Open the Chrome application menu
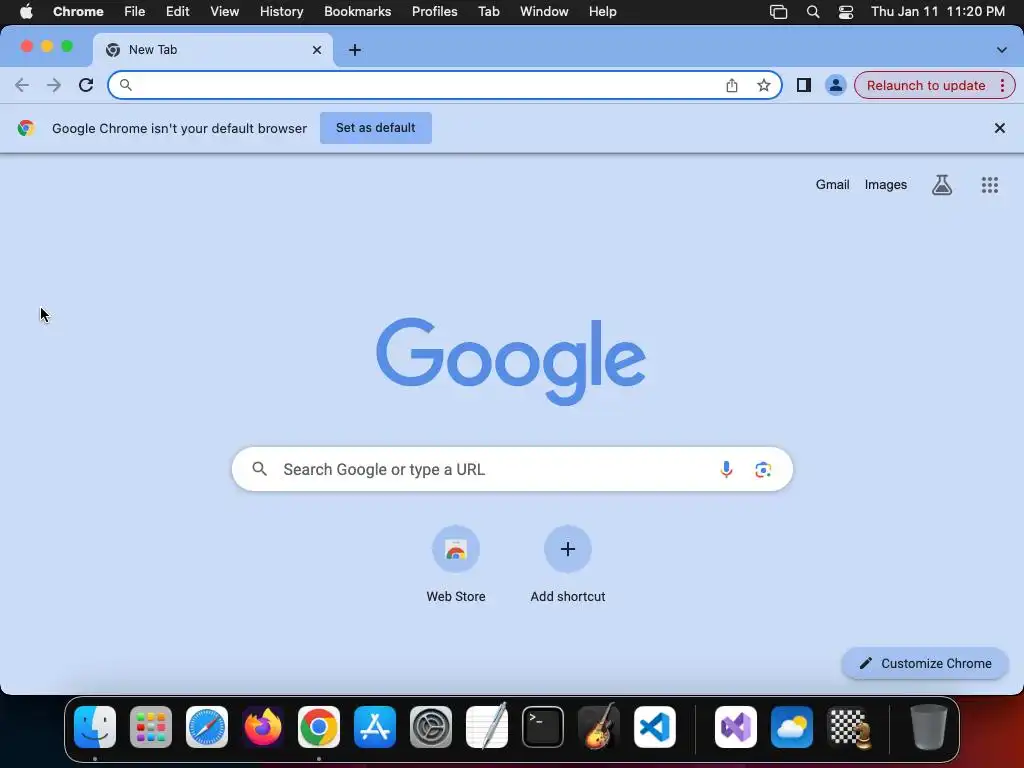Screen dimensions: 1024x768 (x=78, y=12)
